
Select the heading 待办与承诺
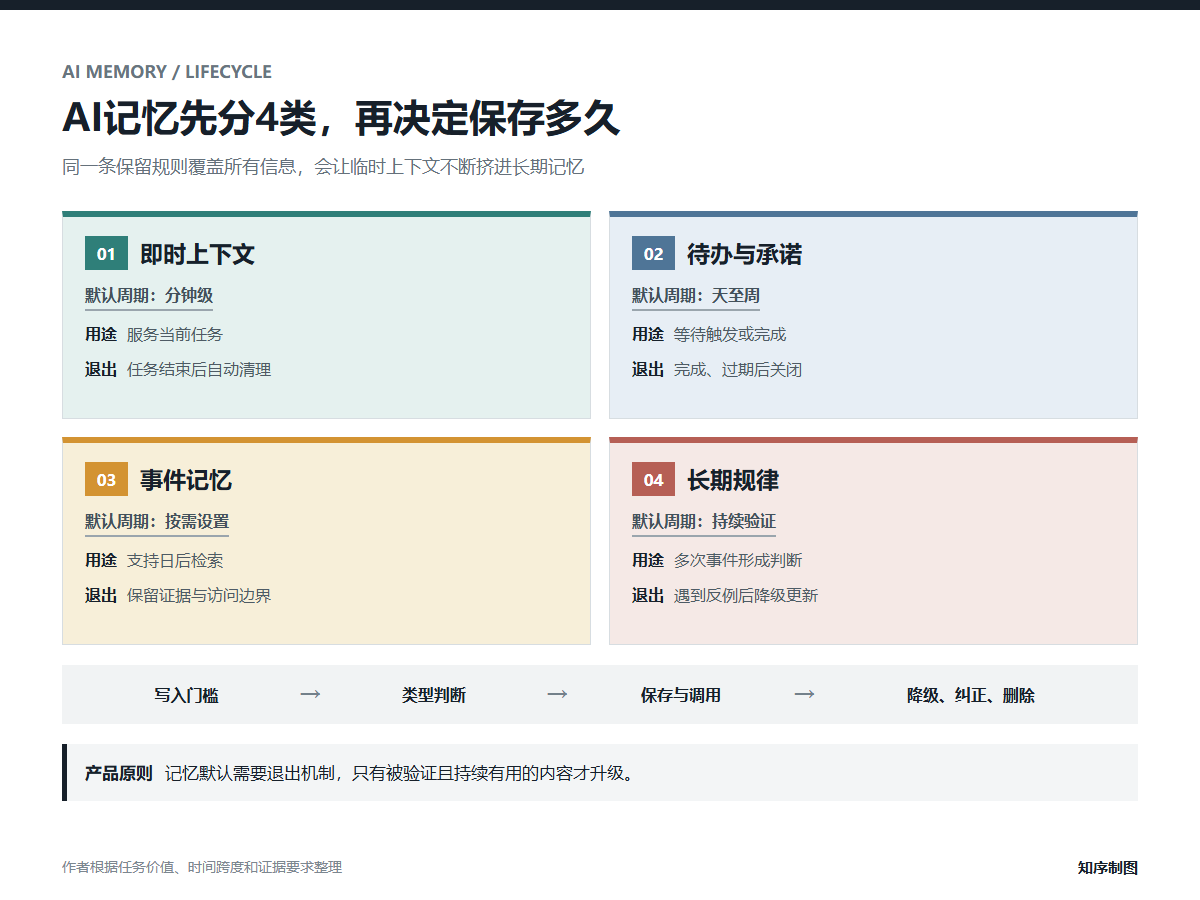744,254
